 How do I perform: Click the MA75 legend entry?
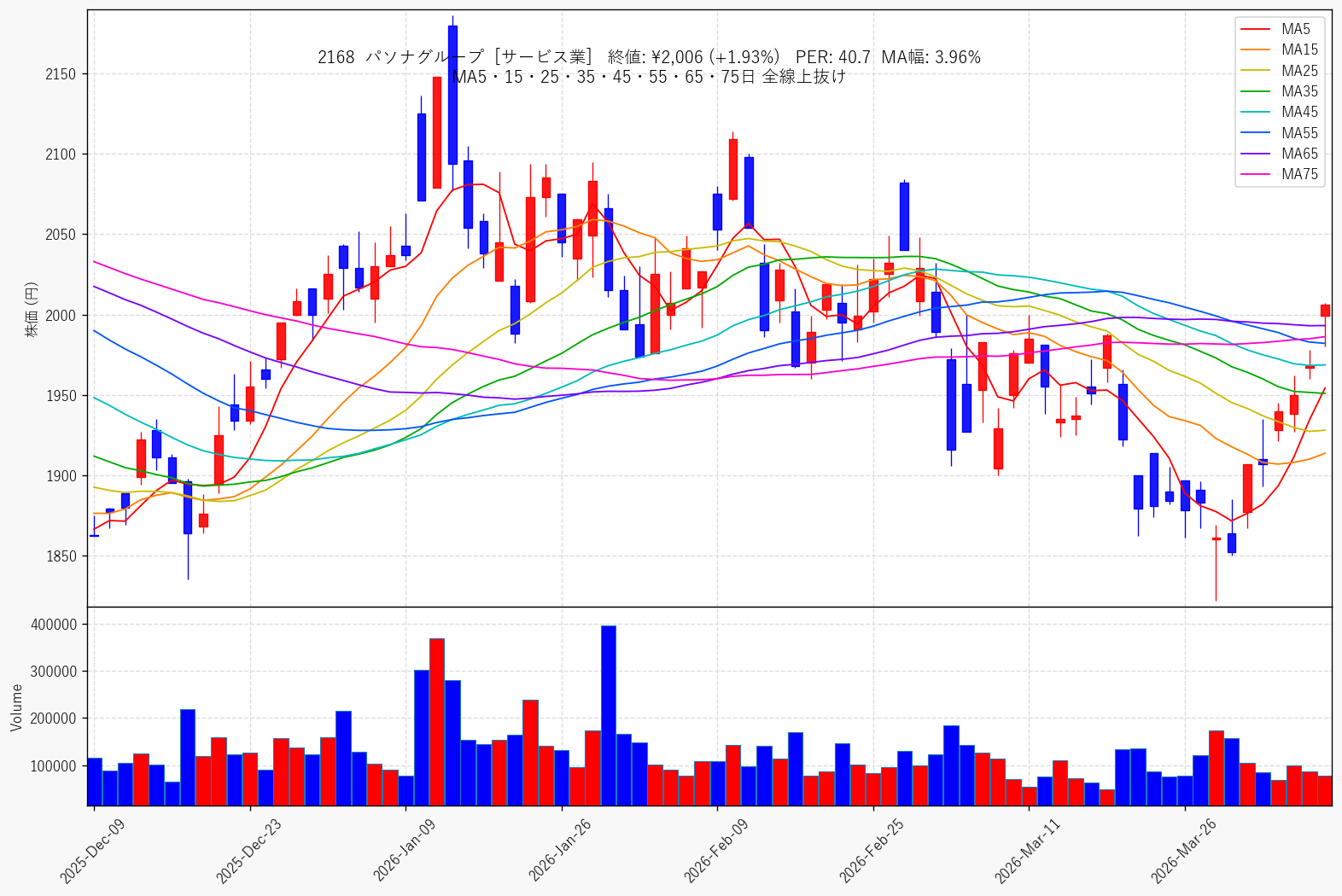(1279, 174)
